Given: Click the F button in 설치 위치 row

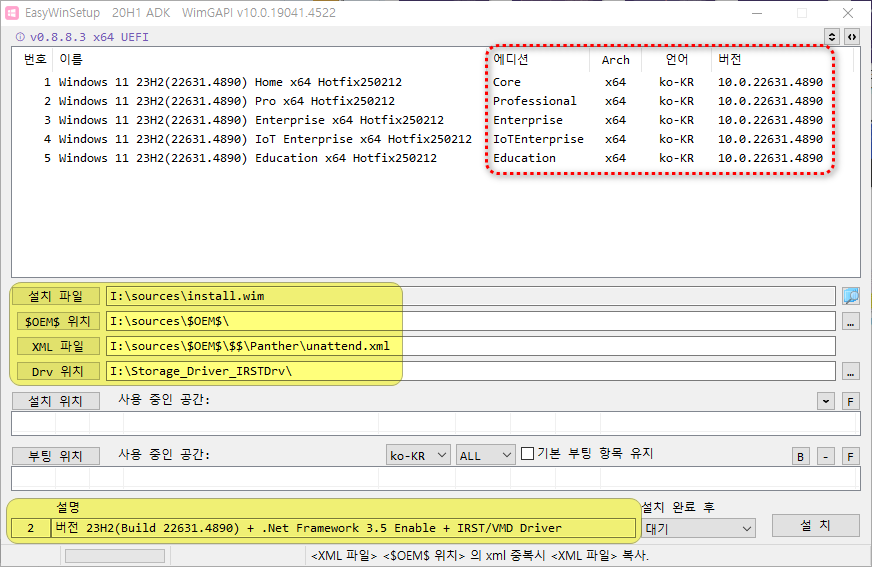Looking at the screenshot, I should [850, 401].
